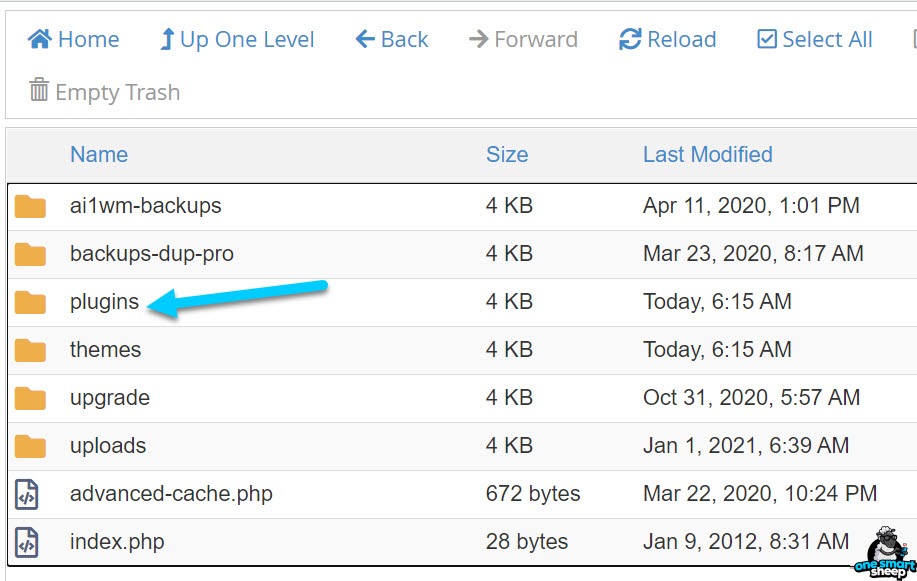917x581 pixels.
Task: Click the Jan 9, 2012, 8:31 AM date
Action: point(746,542)
